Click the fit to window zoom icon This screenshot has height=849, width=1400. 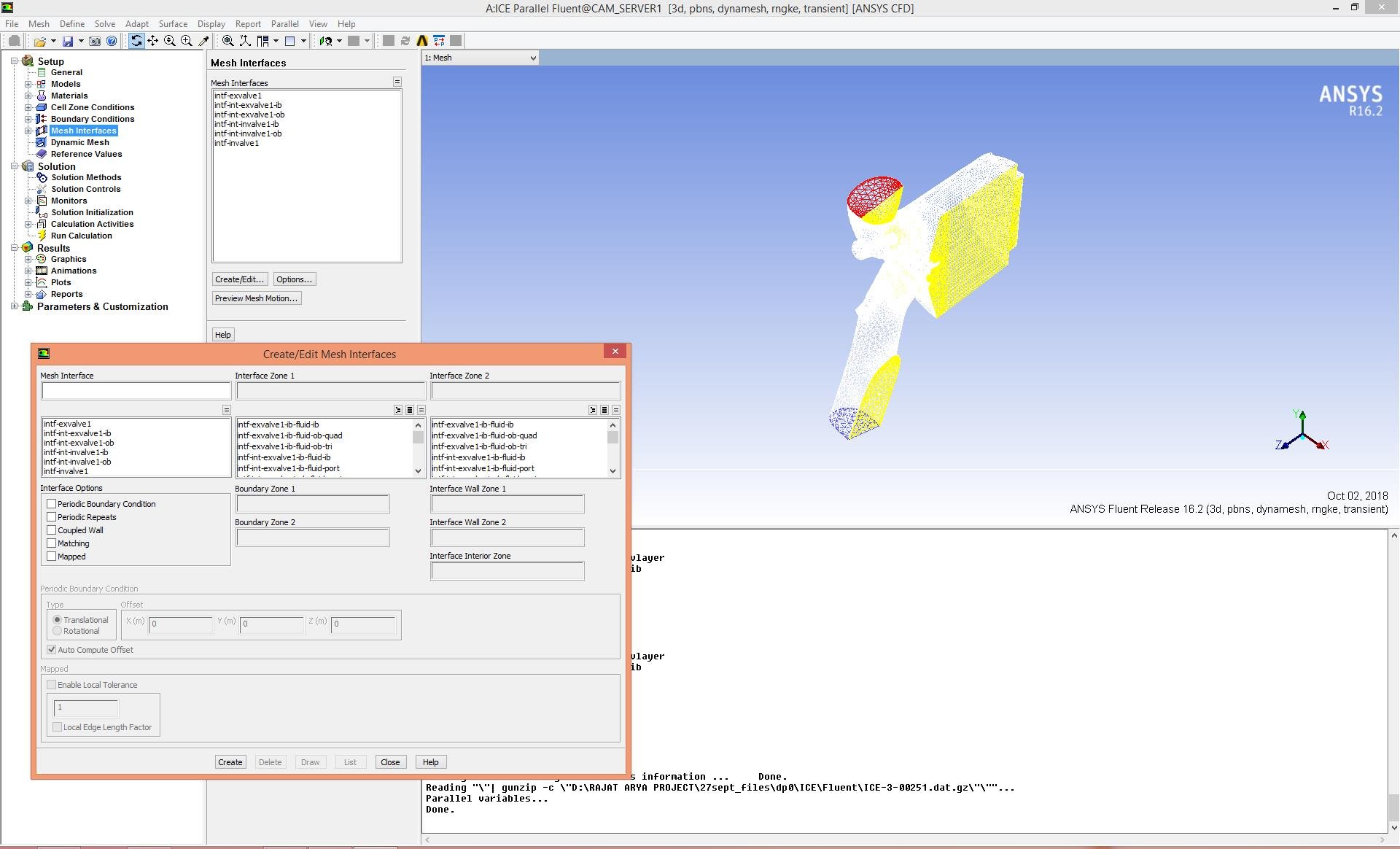(x=228, y=42)
